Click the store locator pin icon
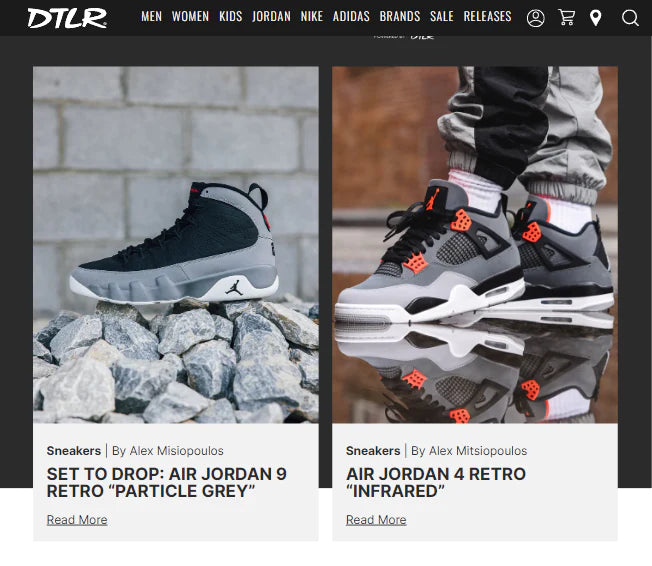 point(595,18)
